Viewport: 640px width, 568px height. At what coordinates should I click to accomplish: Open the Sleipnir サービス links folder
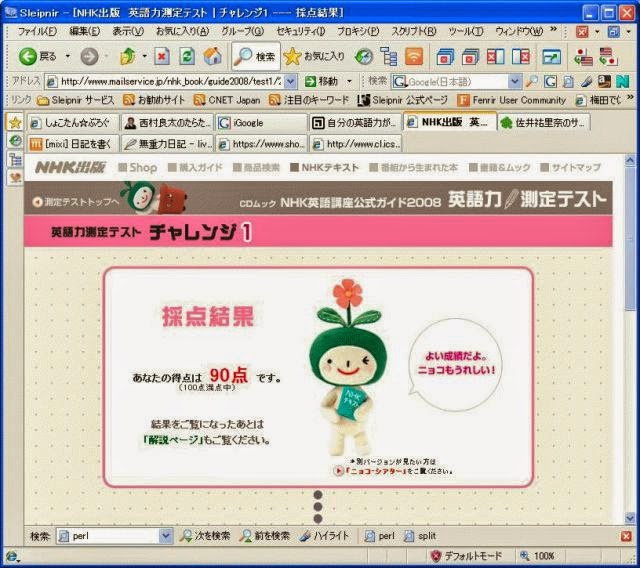pos(76,100)
